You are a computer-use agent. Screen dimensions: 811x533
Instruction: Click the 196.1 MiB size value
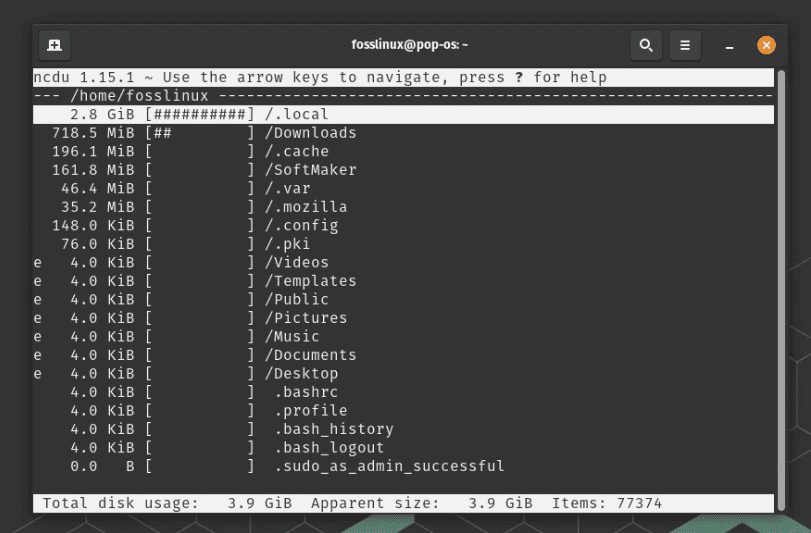tap(93, 151)
